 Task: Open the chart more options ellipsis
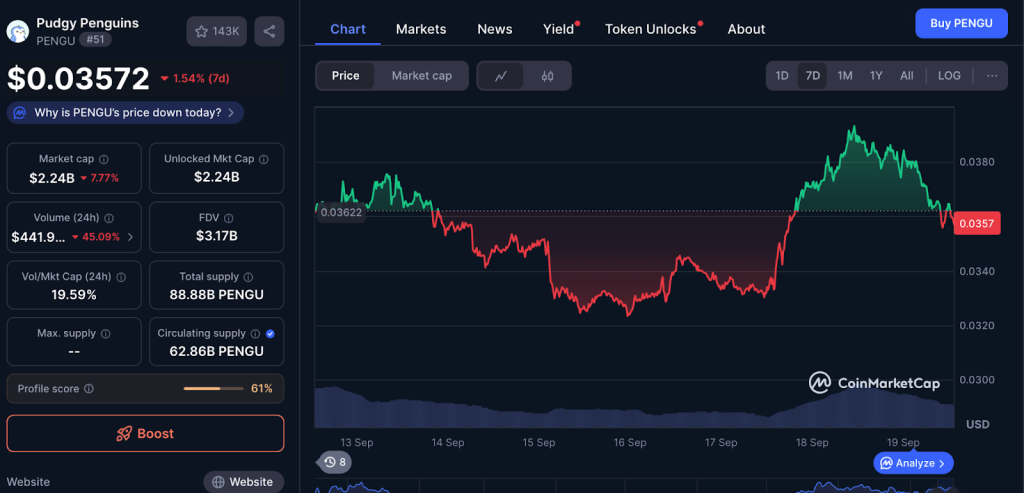[x=992, y=76]
